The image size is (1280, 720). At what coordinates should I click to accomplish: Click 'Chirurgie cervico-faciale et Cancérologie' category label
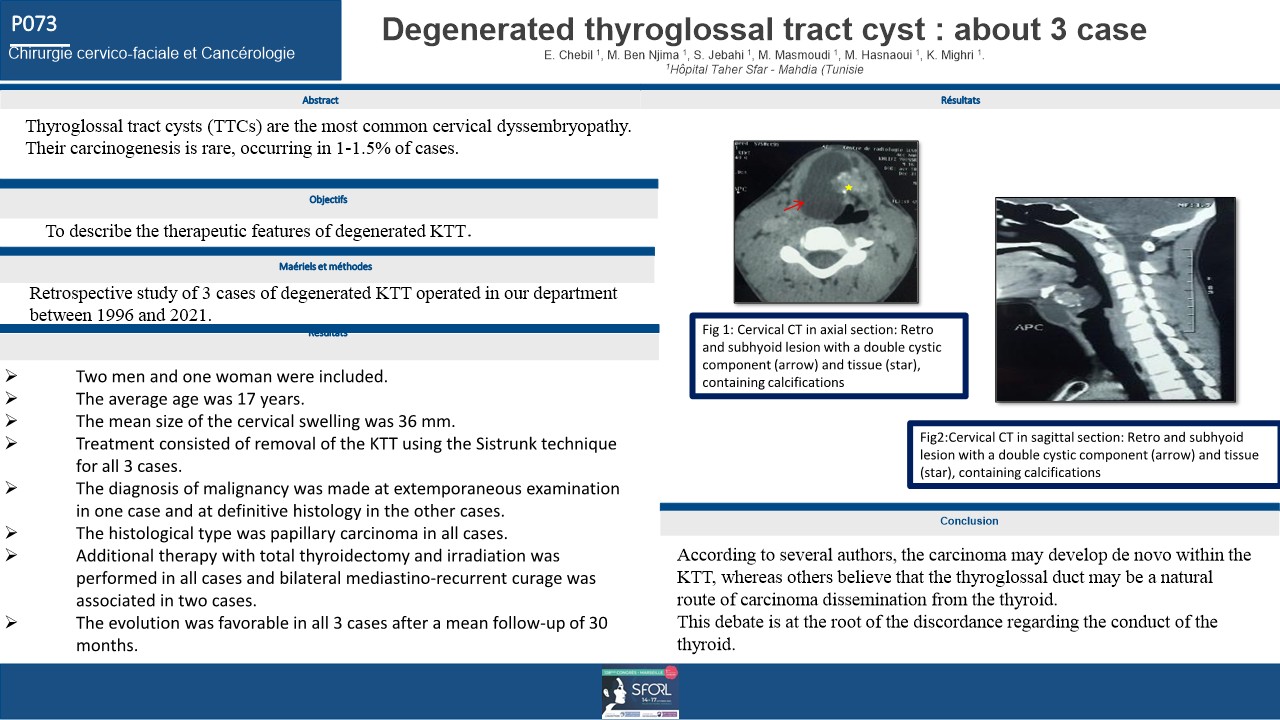pos(152,54)
